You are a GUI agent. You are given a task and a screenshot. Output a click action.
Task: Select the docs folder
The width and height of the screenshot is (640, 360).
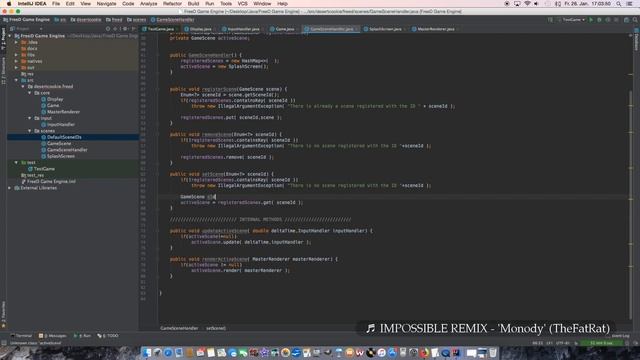click(29, 49)
